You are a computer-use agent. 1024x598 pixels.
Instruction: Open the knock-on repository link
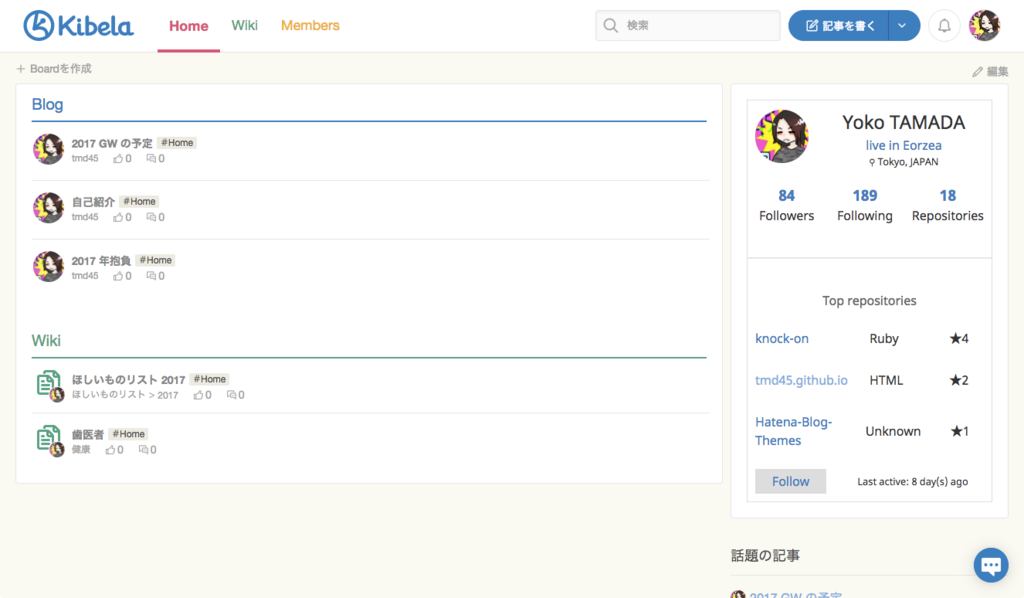782,338
